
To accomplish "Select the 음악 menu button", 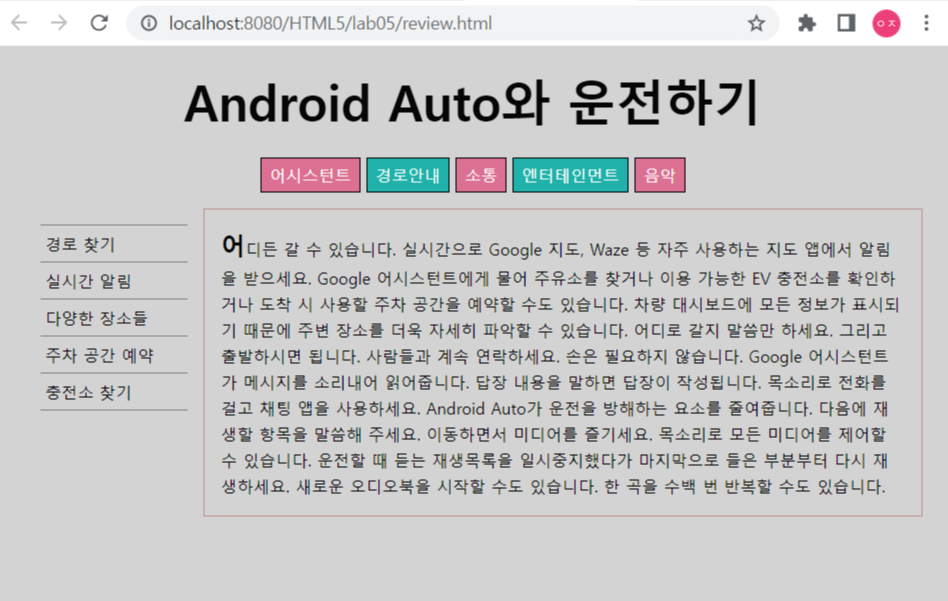I will coord(660,175).
